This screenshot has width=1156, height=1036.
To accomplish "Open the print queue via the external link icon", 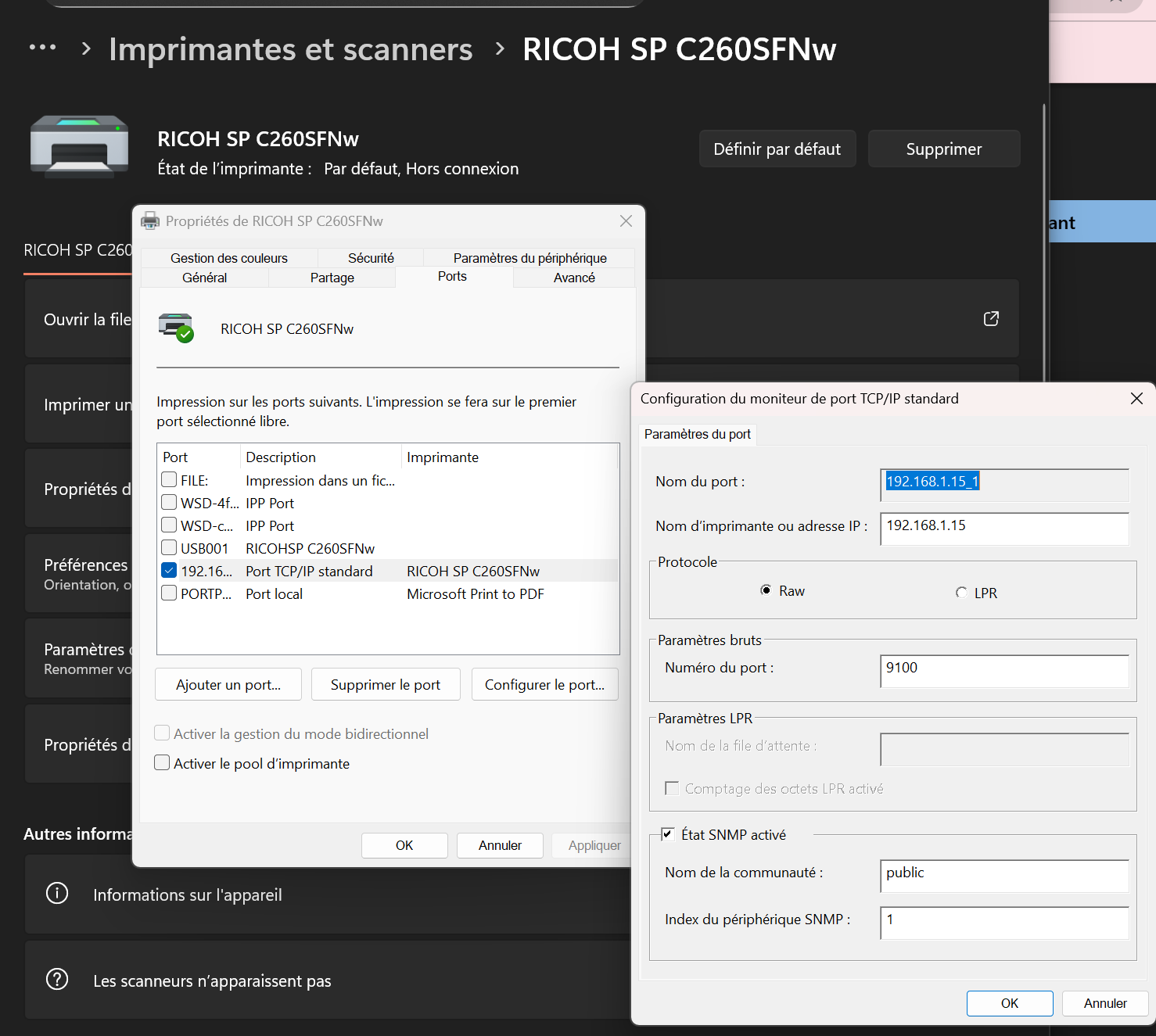I will pyautogui.click(x=991, y=318).
